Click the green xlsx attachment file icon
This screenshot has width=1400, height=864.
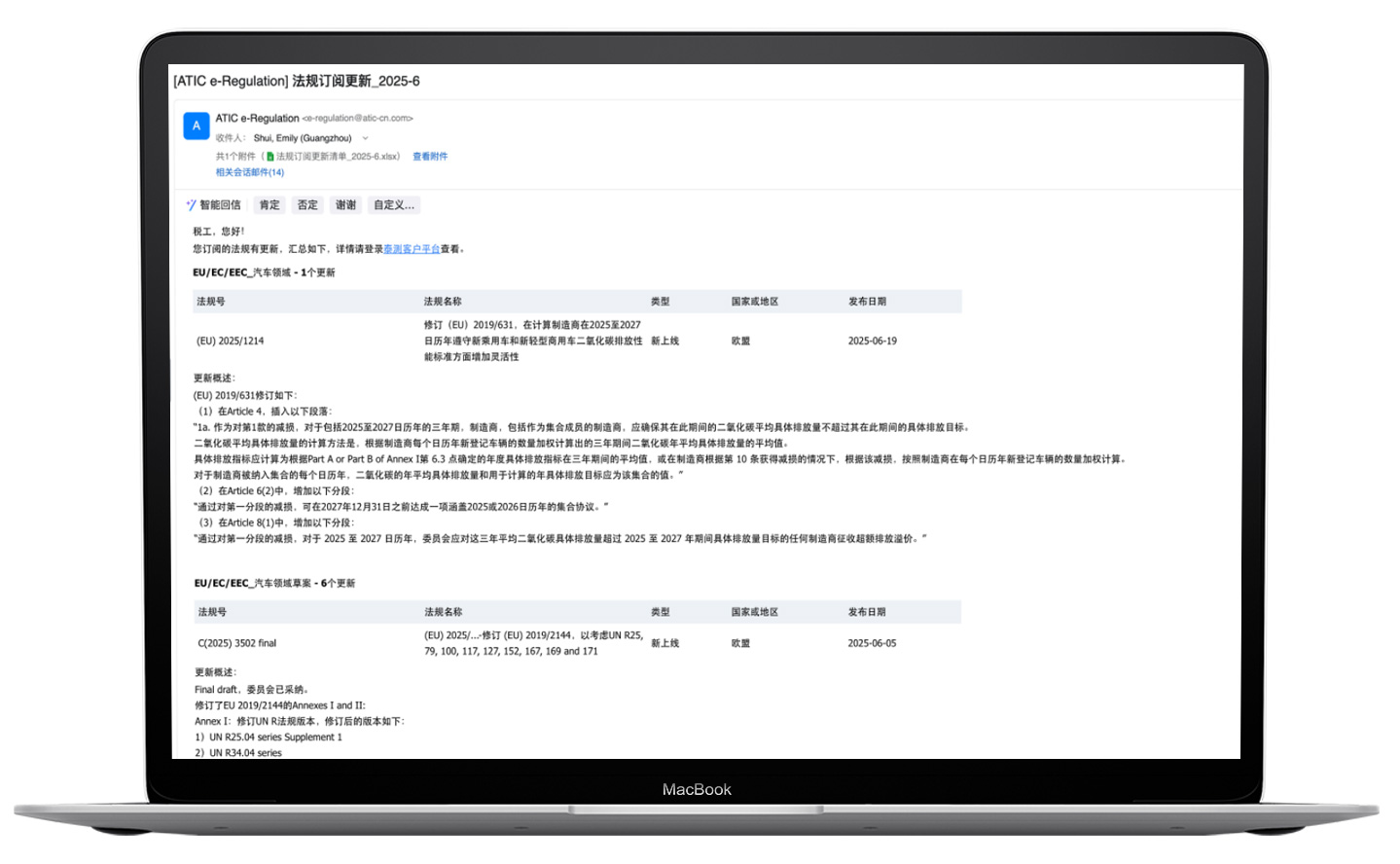[269, 157]
